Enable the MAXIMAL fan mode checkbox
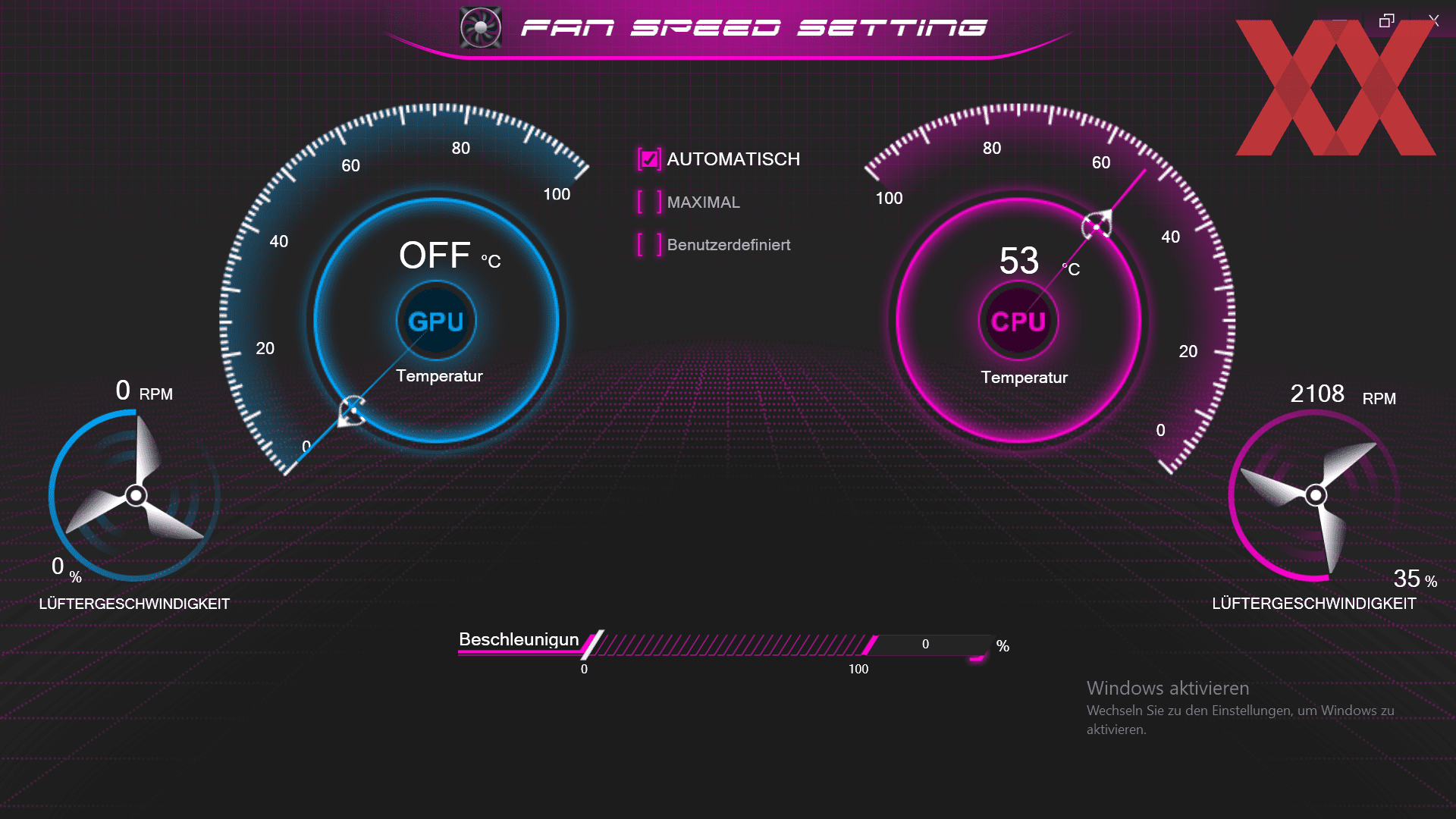 click(x=649, y=202)
